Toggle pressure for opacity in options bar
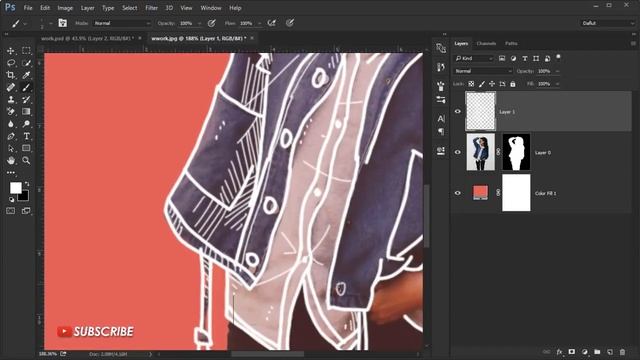This screenshot has height=360, width=640. point(211,23)
